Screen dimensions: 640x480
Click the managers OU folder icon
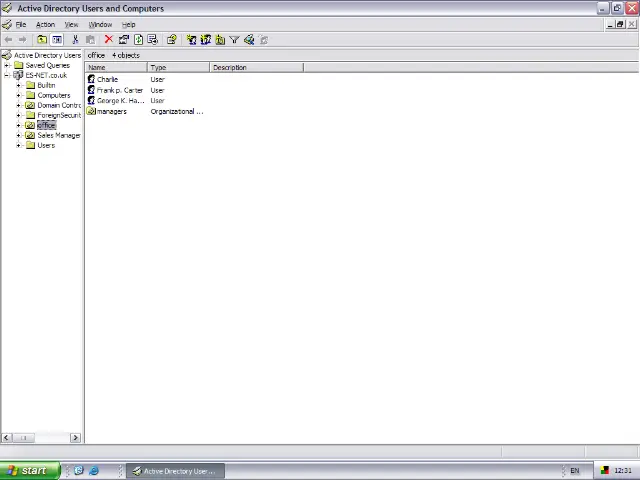tap(91, 111)
